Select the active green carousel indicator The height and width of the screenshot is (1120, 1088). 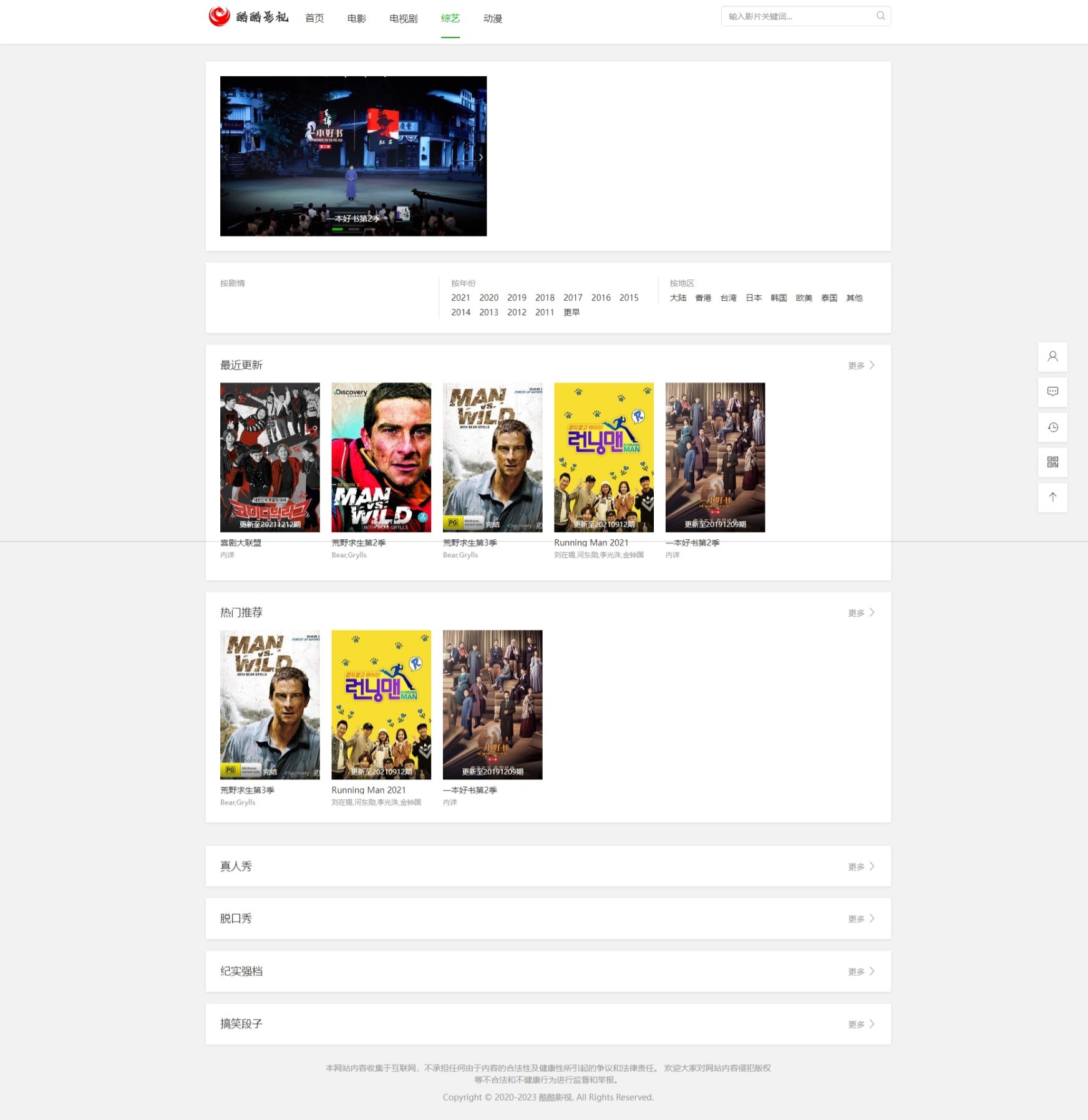338,230
